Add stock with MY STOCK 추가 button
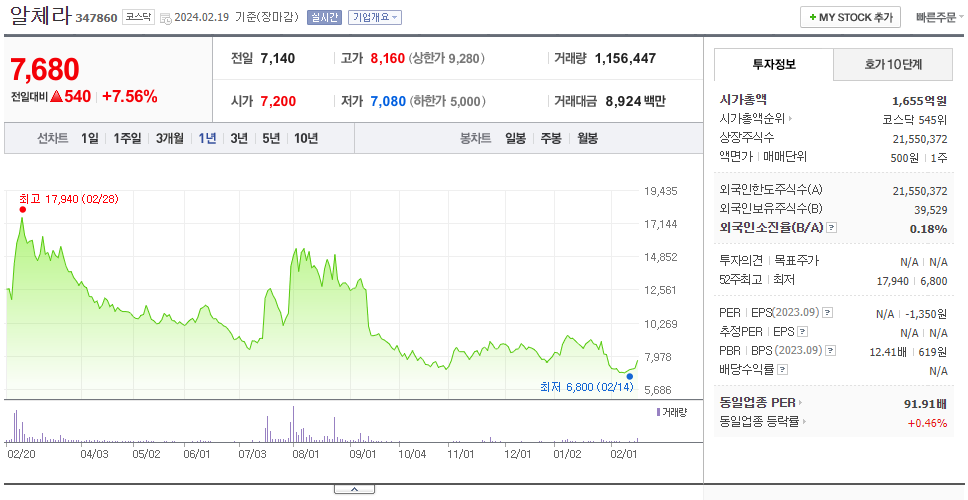 [x=851, y=17]
